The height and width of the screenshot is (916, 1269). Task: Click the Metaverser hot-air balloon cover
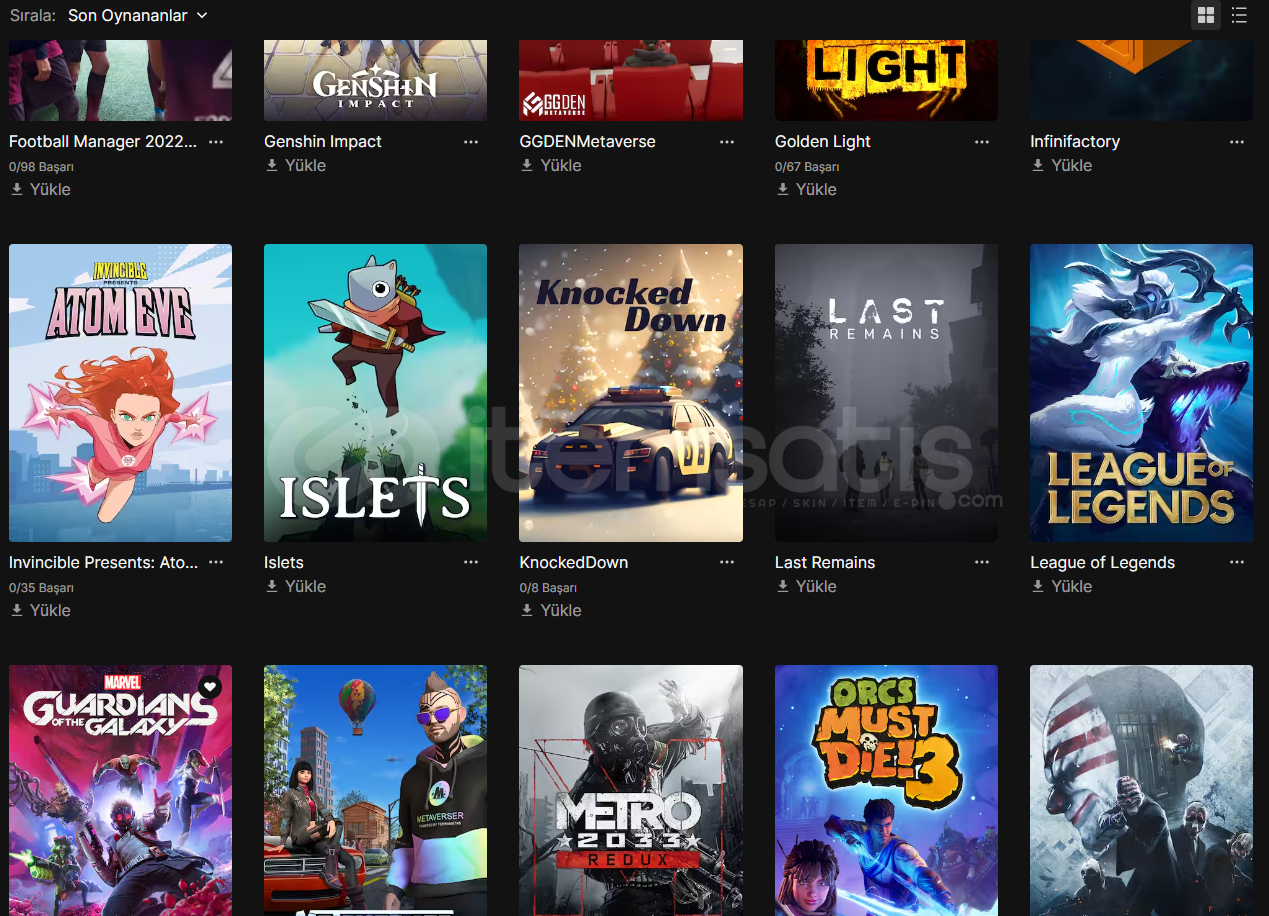tap(375, 790)
